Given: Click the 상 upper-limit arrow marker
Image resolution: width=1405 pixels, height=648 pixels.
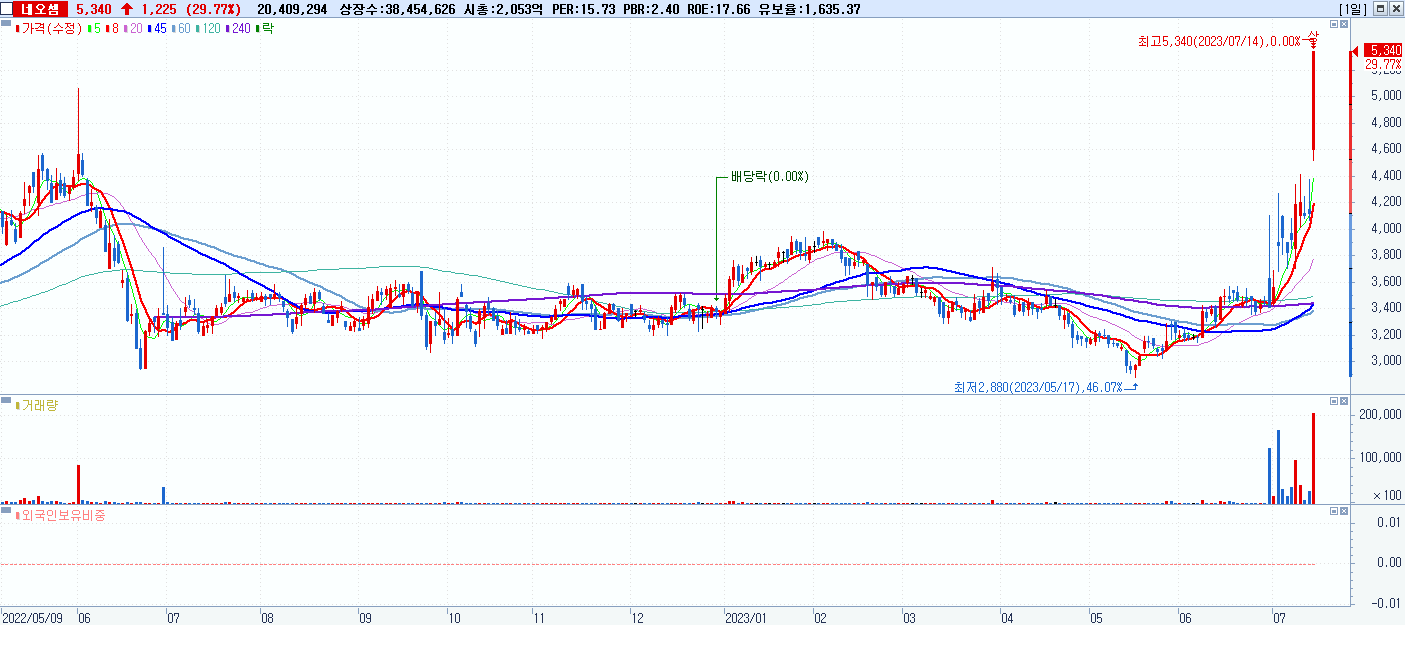Looking at the screenshot, I should [1313, 39].
